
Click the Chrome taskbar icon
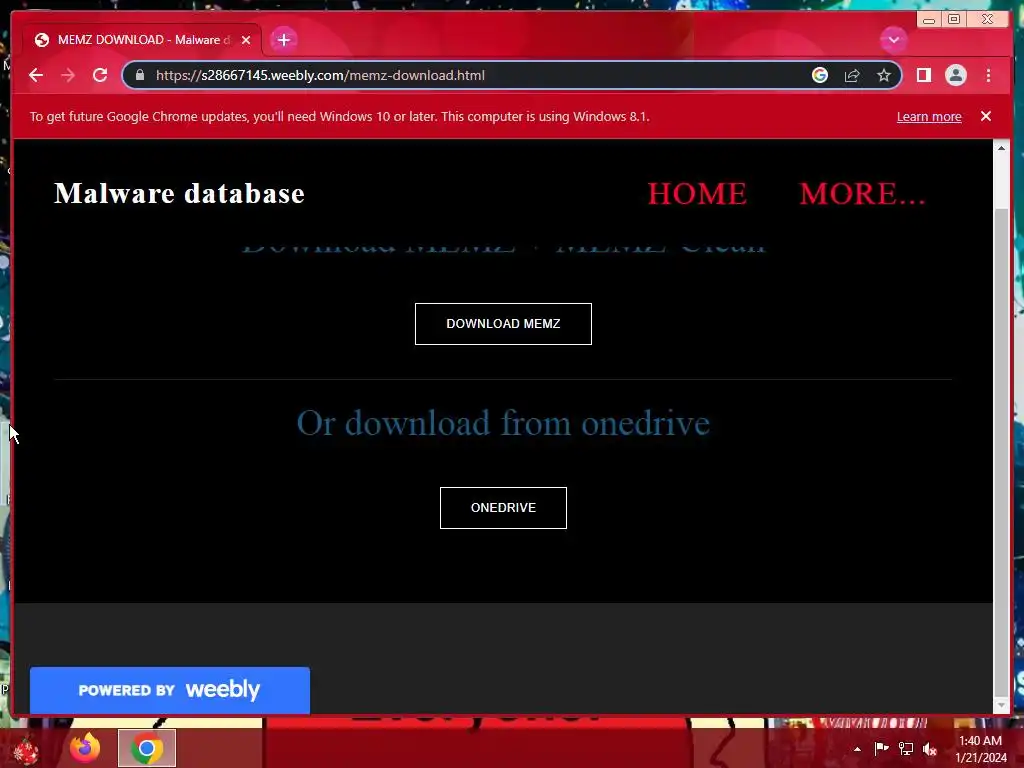click(x=147, y=748)
